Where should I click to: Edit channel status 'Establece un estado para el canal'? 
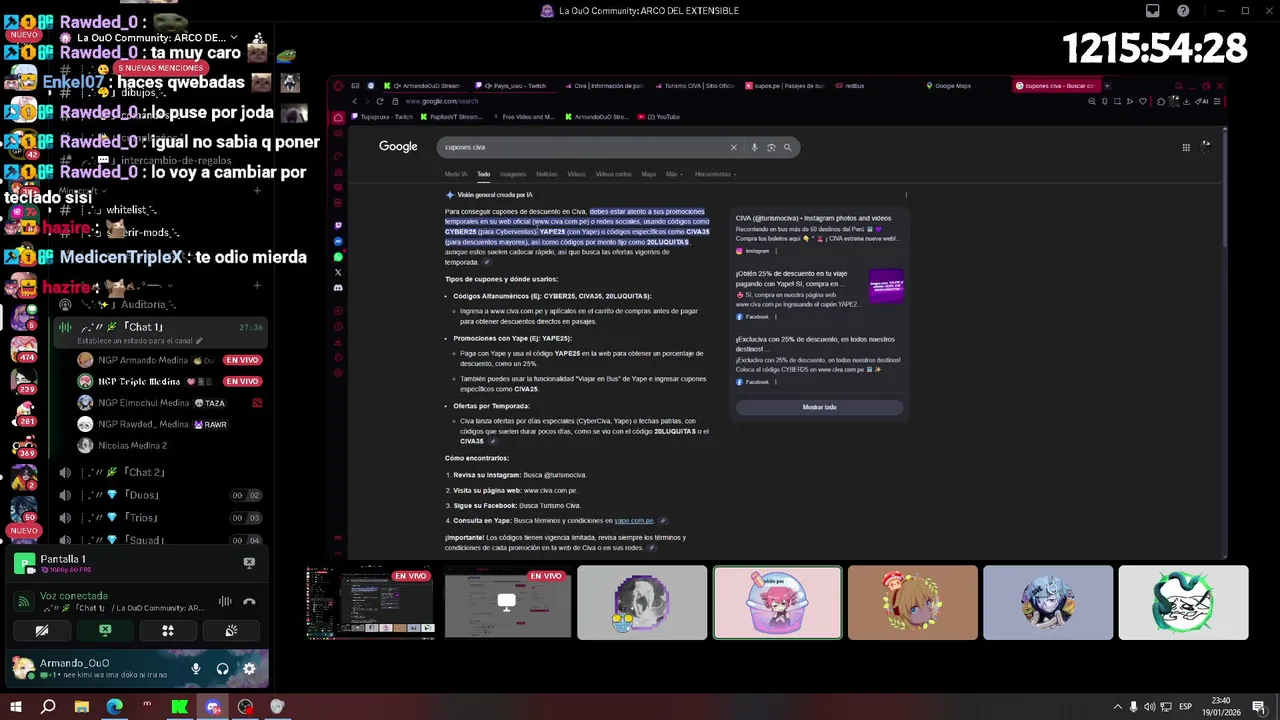pyautogui.click(x=139, y=341)
